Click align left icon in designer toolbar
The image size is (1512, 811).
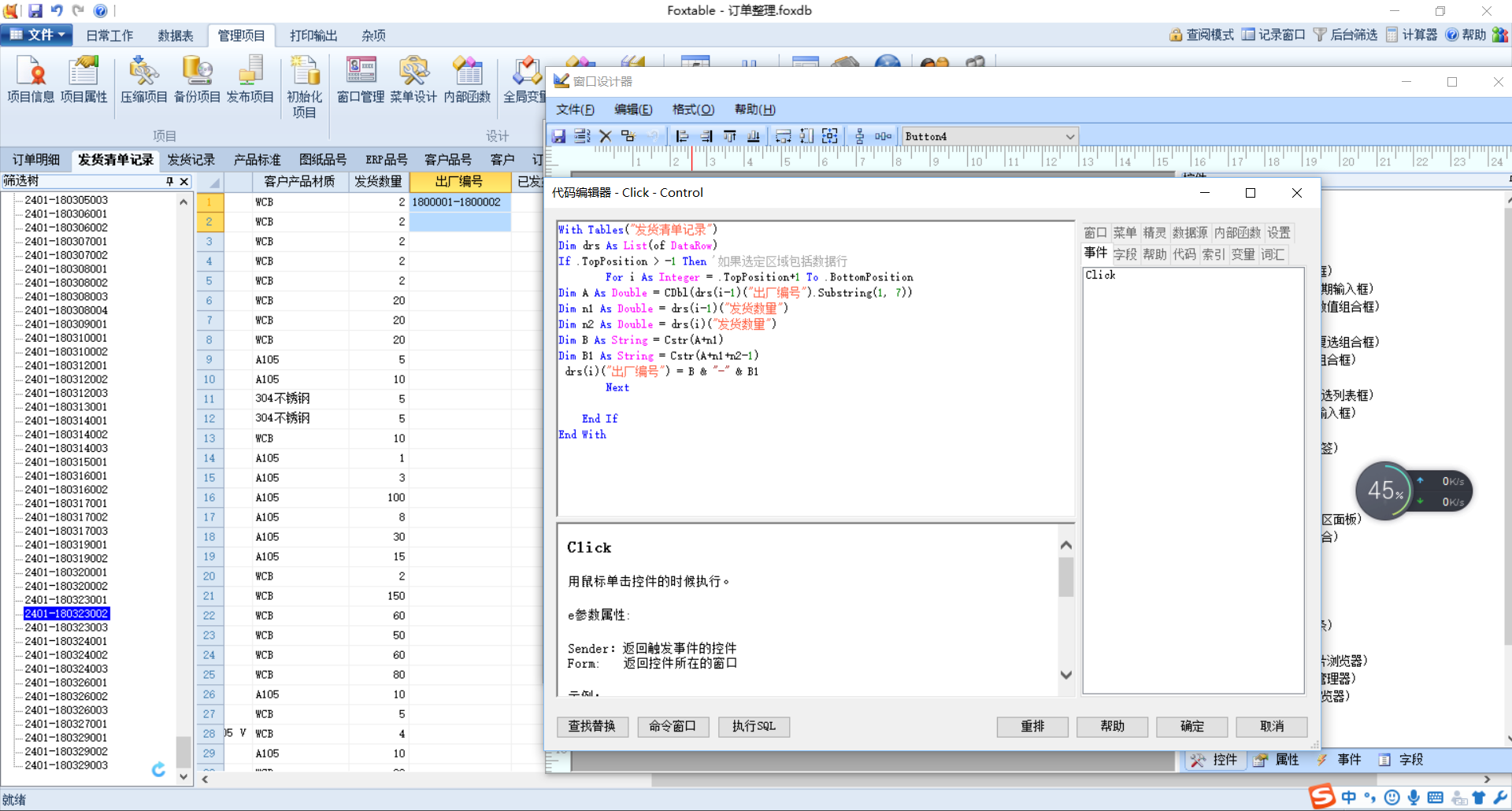coord(682,136)
